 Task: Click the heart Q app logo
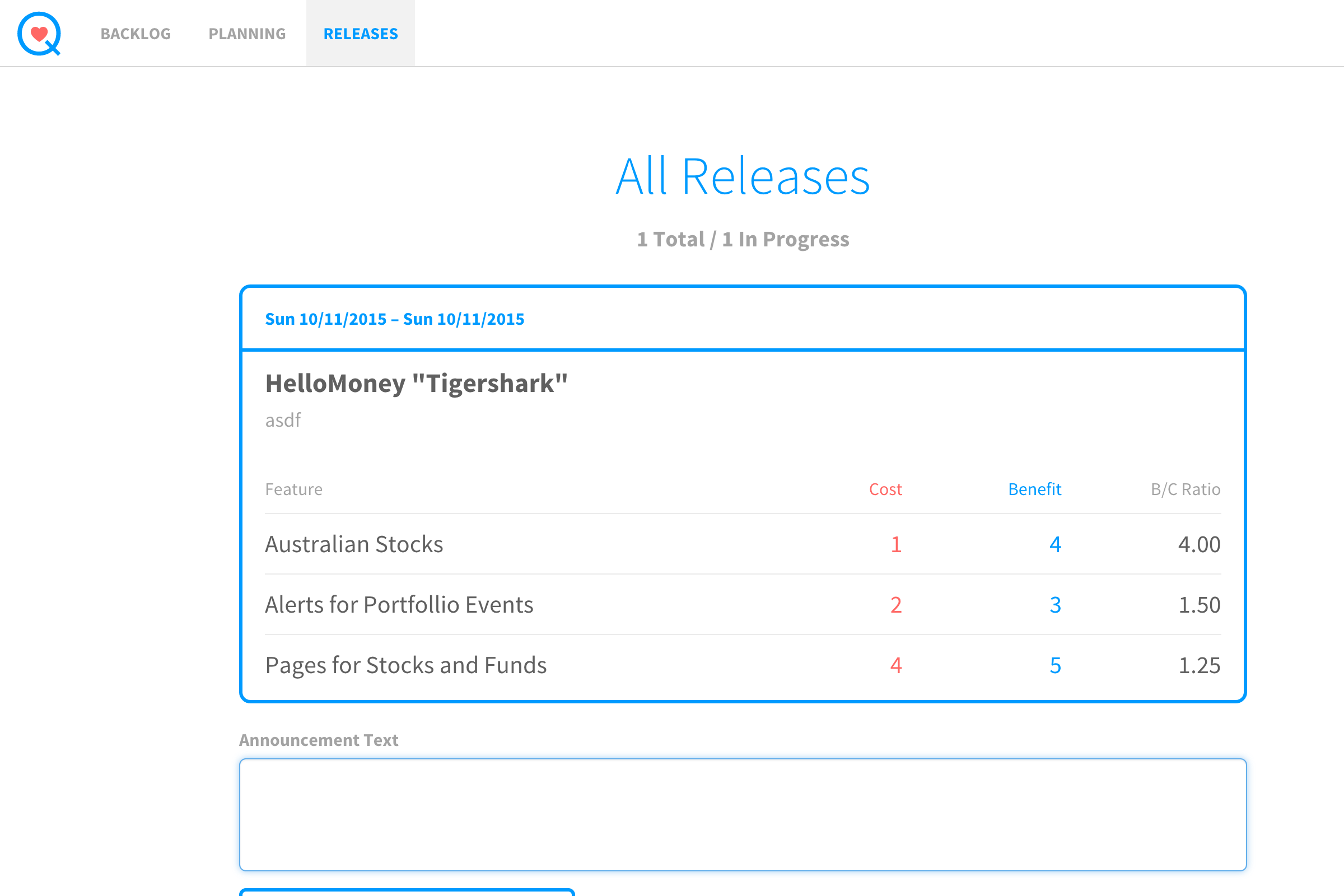click(39, 34)
